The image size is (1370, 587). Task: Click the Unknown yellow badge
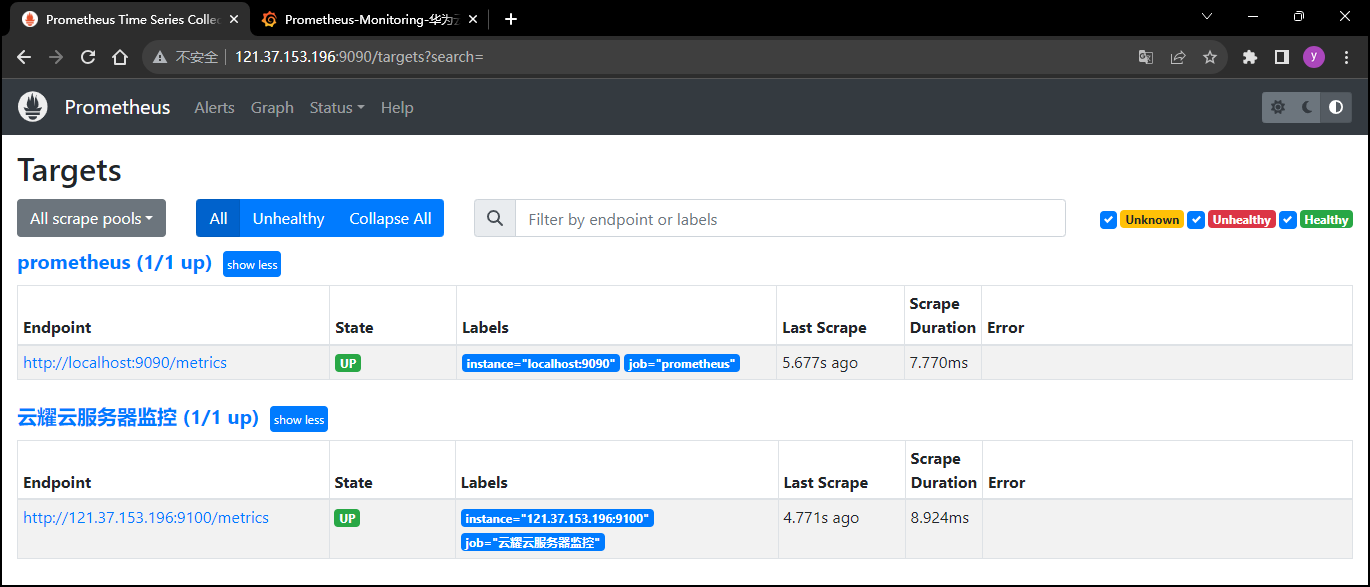pos(1152,220)
